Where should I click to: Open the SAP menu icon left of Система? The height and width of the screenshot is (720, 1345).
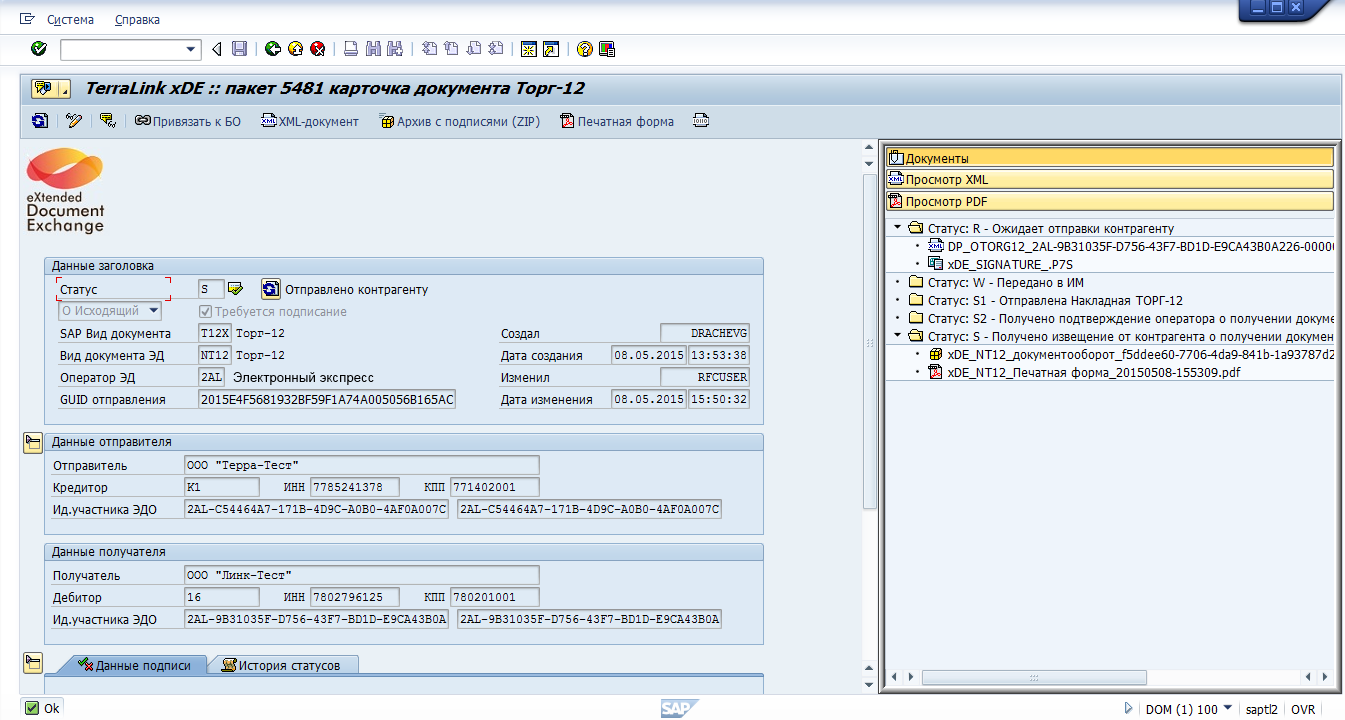27,19
